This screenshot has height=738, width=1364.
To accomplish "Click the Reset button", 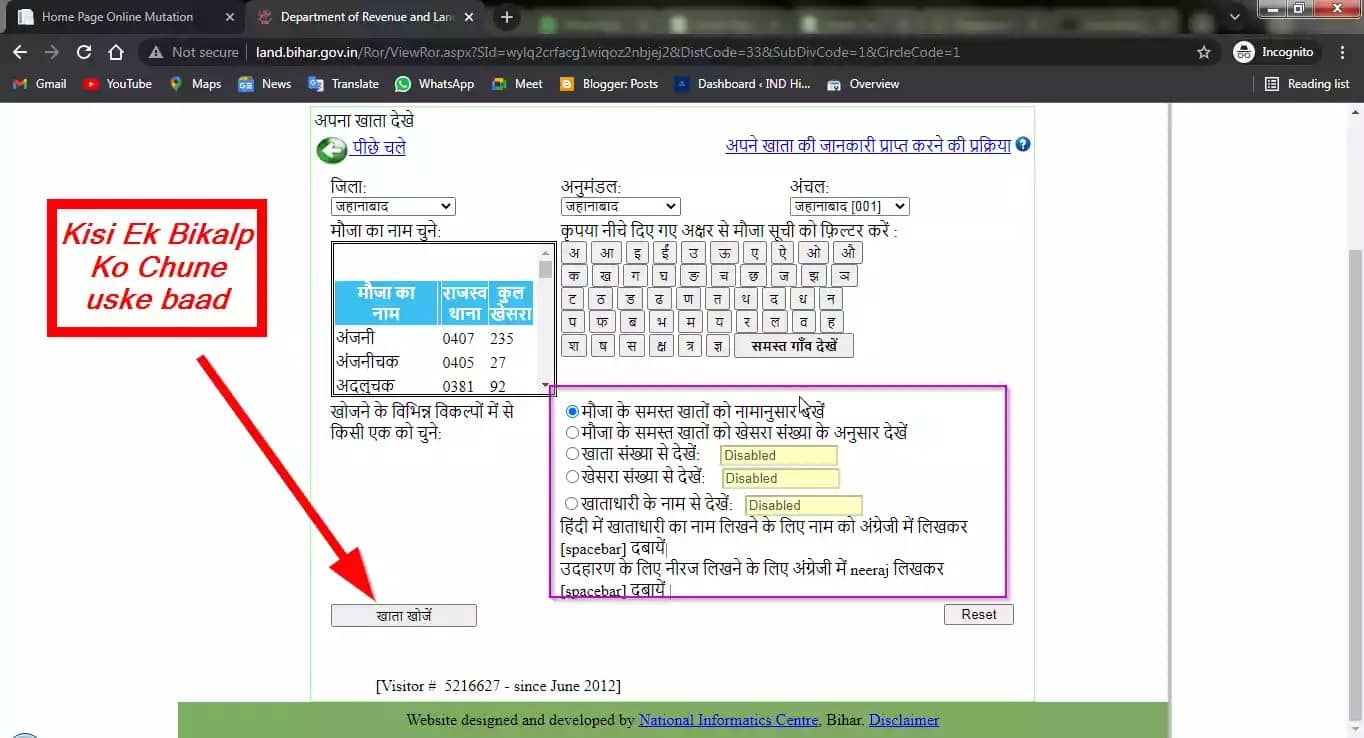I will point(979,614).
